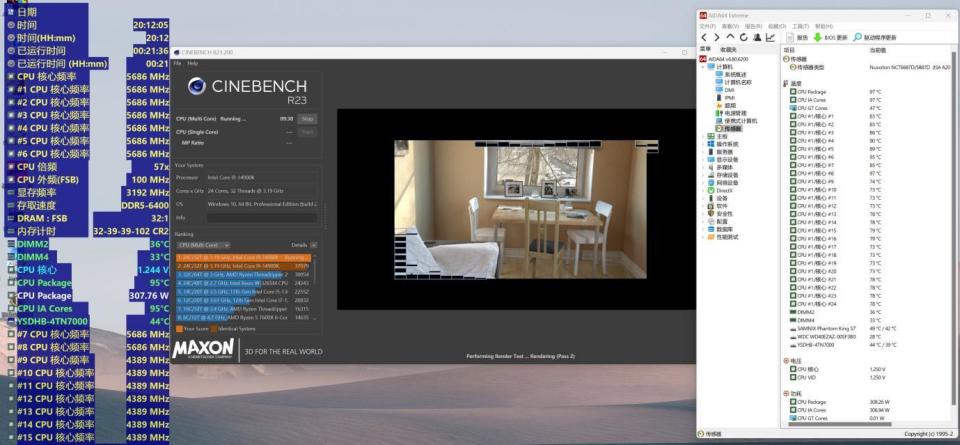Open the 工具(T) menu in AIDA64
This screenshot has height=445, width=960.
coord(800,26)
